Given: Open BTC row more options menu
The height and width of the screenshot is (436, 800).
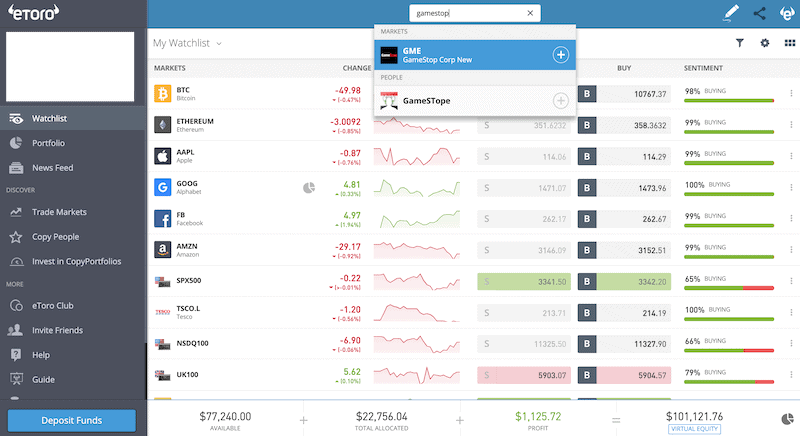Looking at the screenshot, I should click(791, 93).
